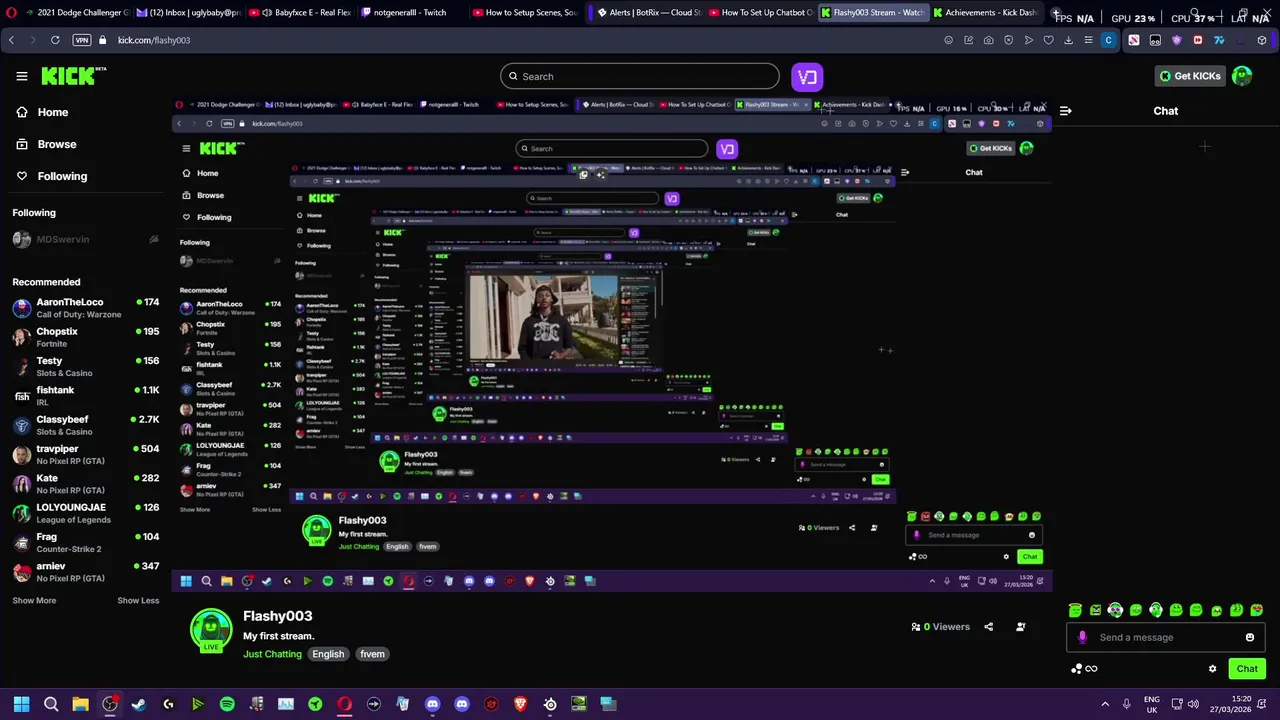Open Steam from the taskbar
The image size is (1280, 720).
click(x=139, y=704)
